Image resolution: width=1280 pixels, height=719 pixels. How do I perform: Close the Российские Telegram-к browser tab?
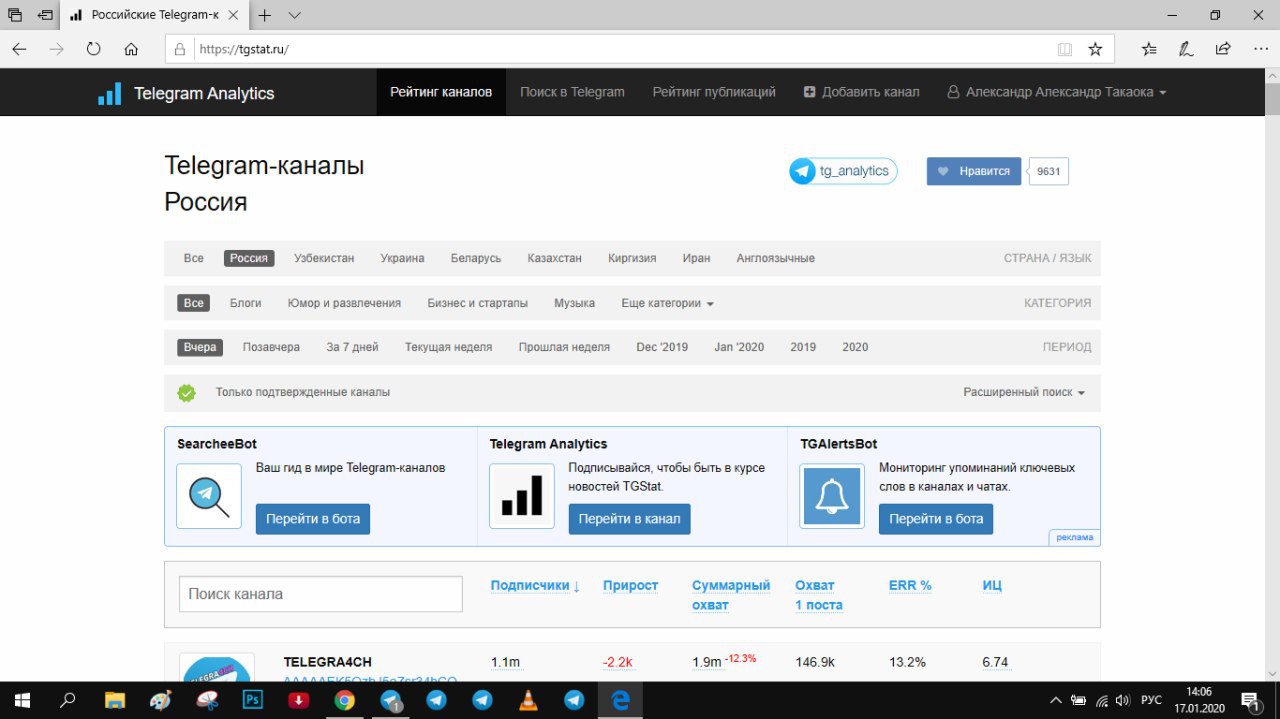click(x=233, y=16)
